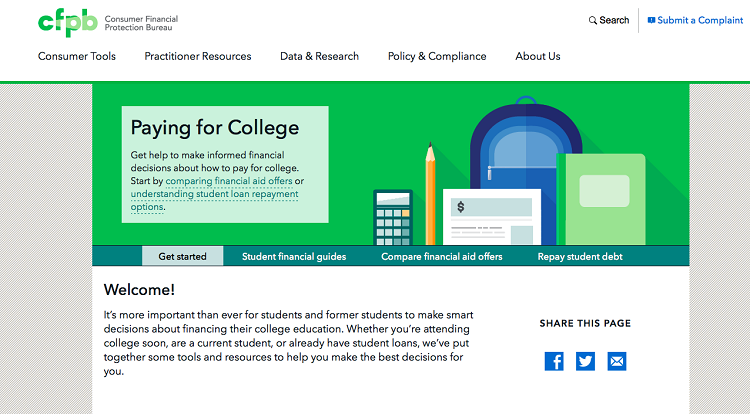The height and width of the screenshot is (414, 750).
Task: Share this page on Twitter
Action: click(585, 361)
